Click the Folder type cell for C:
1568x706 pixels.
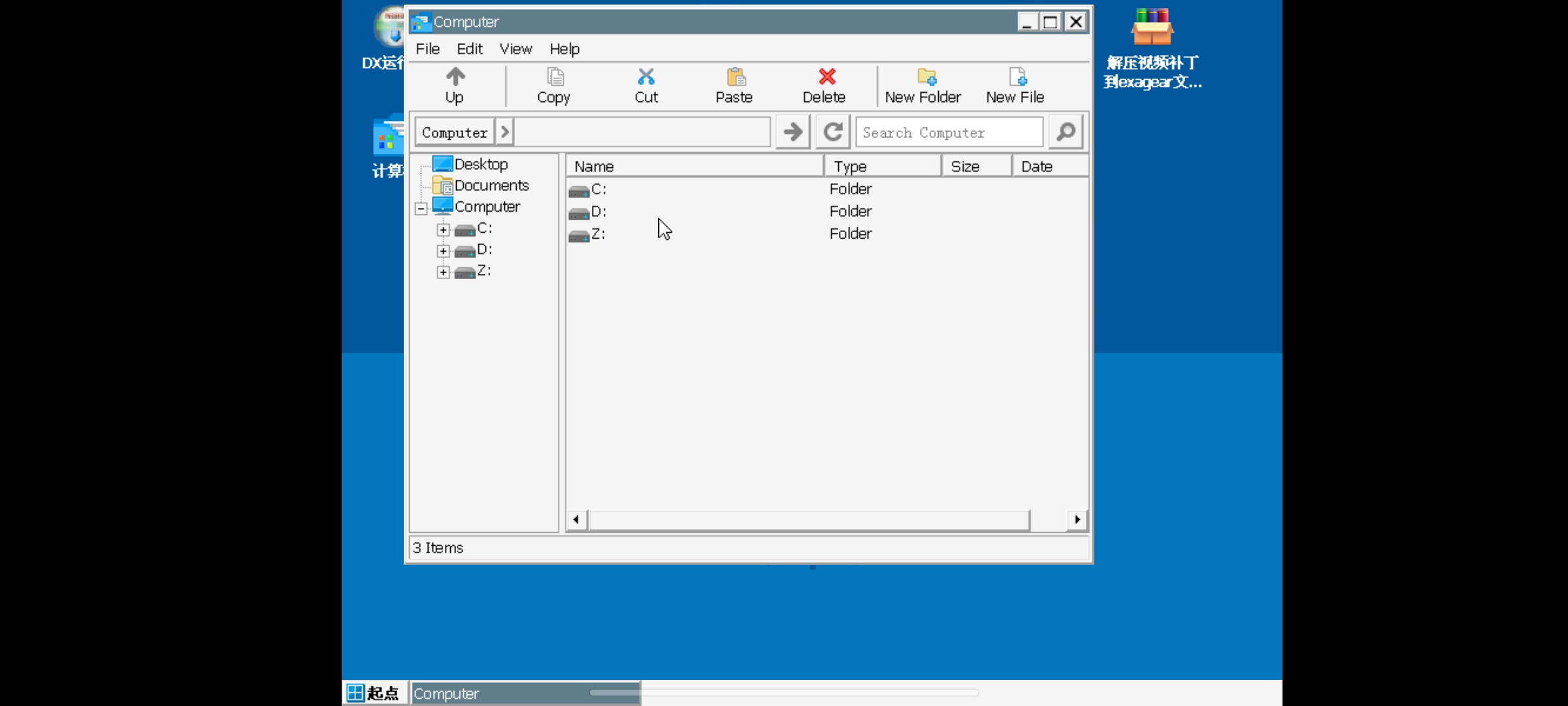851,189
